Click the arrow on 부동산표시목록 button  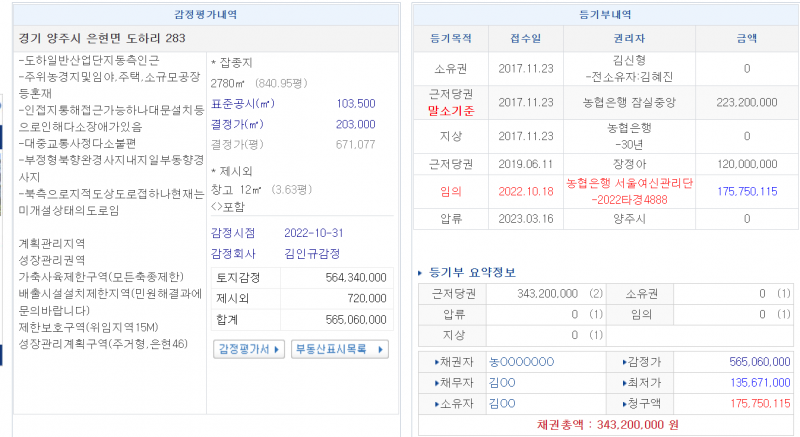click(380, 349)
